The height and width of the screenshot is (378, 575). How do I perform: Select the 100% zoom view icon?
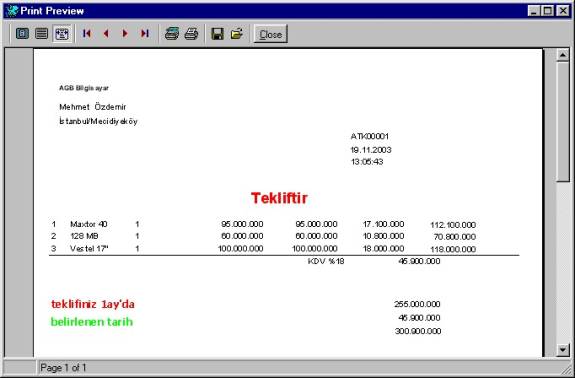[41, 34]
